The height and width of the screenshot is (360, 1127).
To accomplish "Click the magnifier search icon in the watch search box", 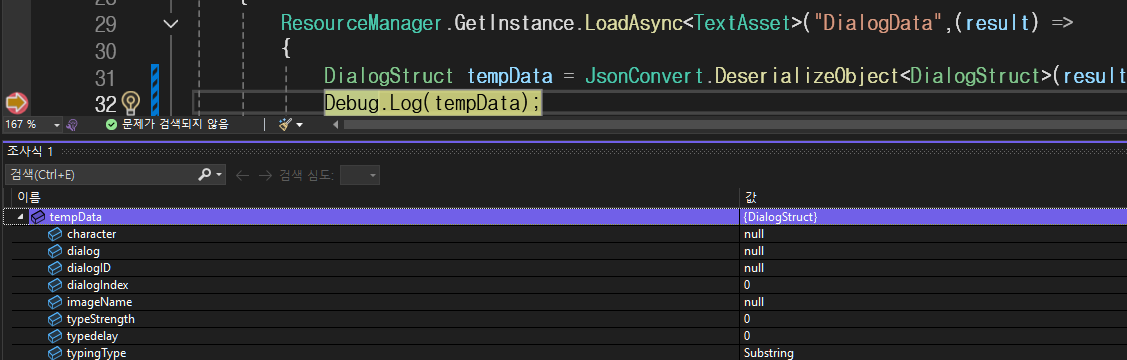I will [204, 175].
